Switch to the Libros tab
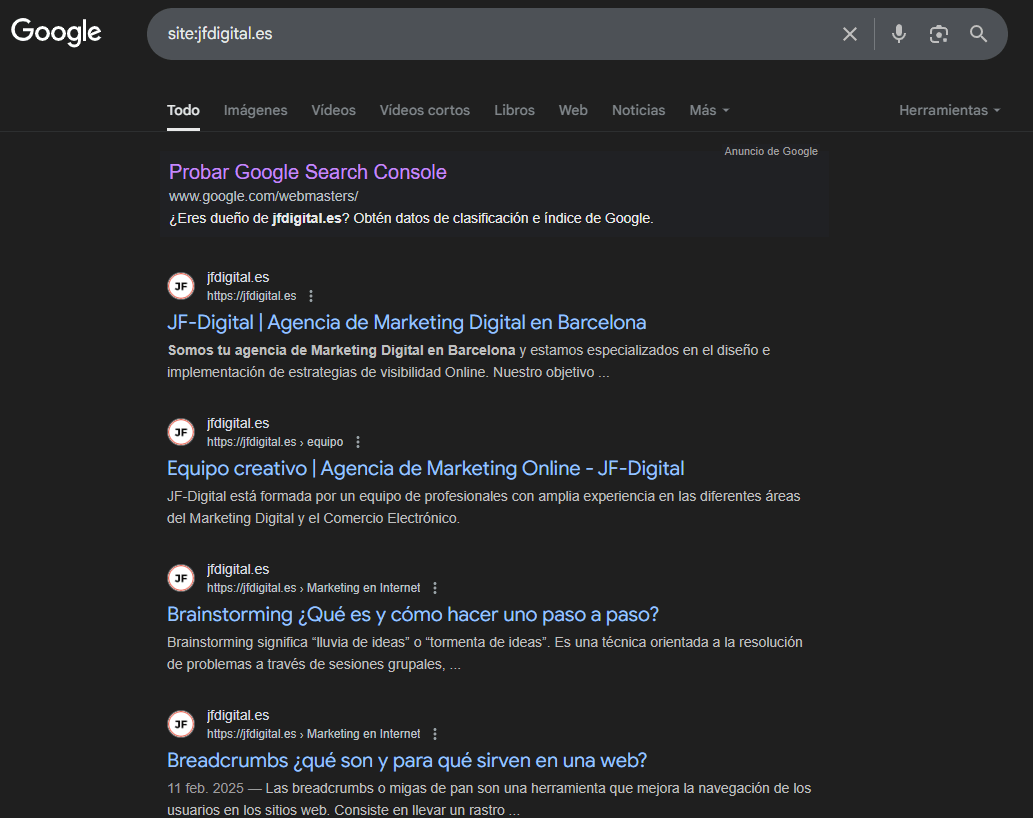The height and width of the screenshot is (818, 1033). [x=515, y=110]
